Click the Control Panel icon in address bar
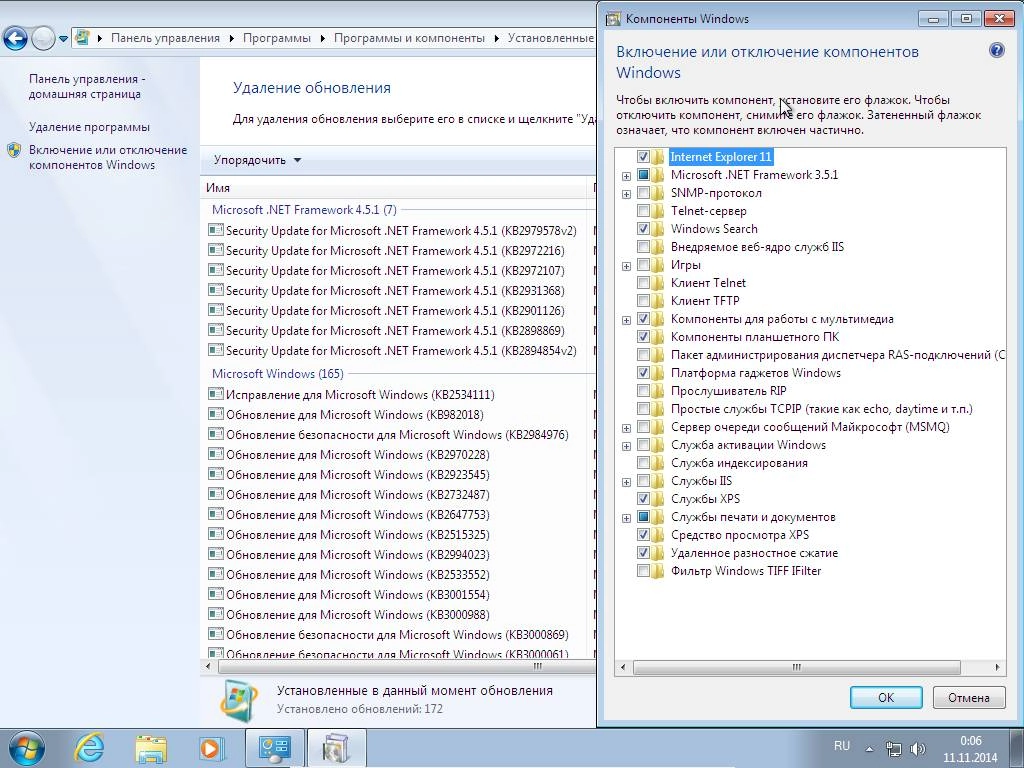Screen dimensions: 1024x768 82,38
